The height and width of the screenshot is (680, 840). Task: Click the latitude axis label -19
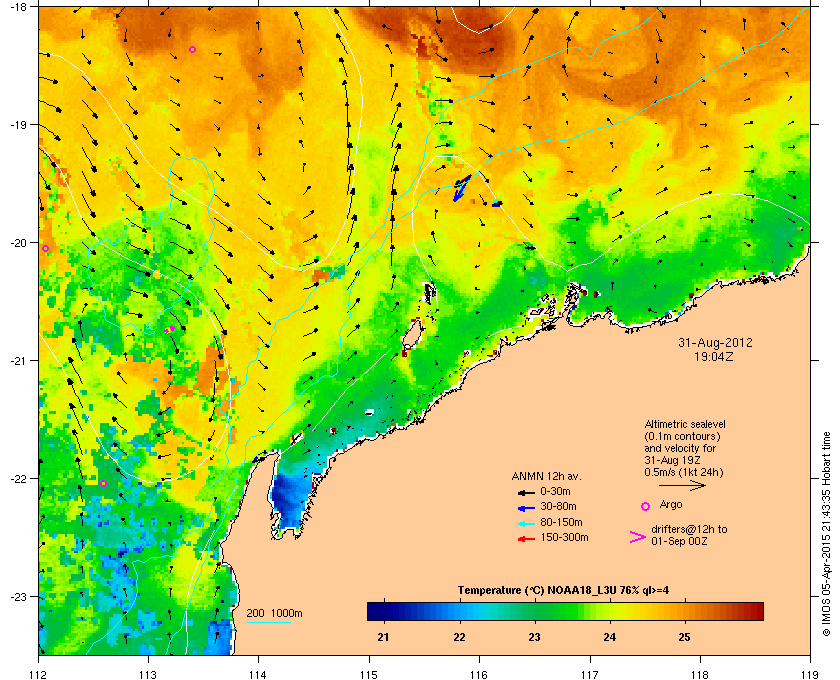tap(19, 125)
